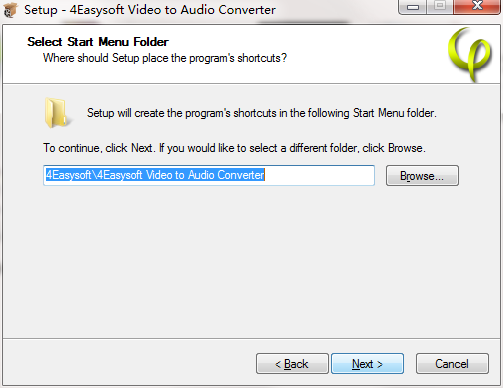Go to the previous step with Back
Image resolution: width=503 pixels, height=388 pixels.
coord(292,364)
